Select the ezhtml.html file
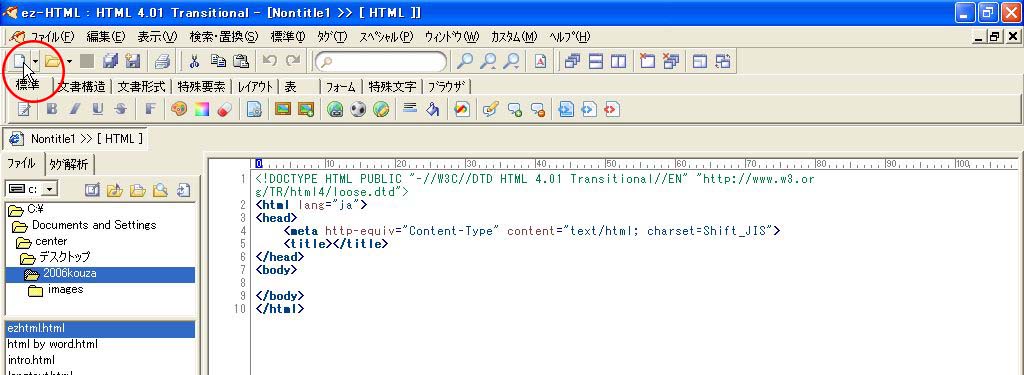 (x=100, y=329)
